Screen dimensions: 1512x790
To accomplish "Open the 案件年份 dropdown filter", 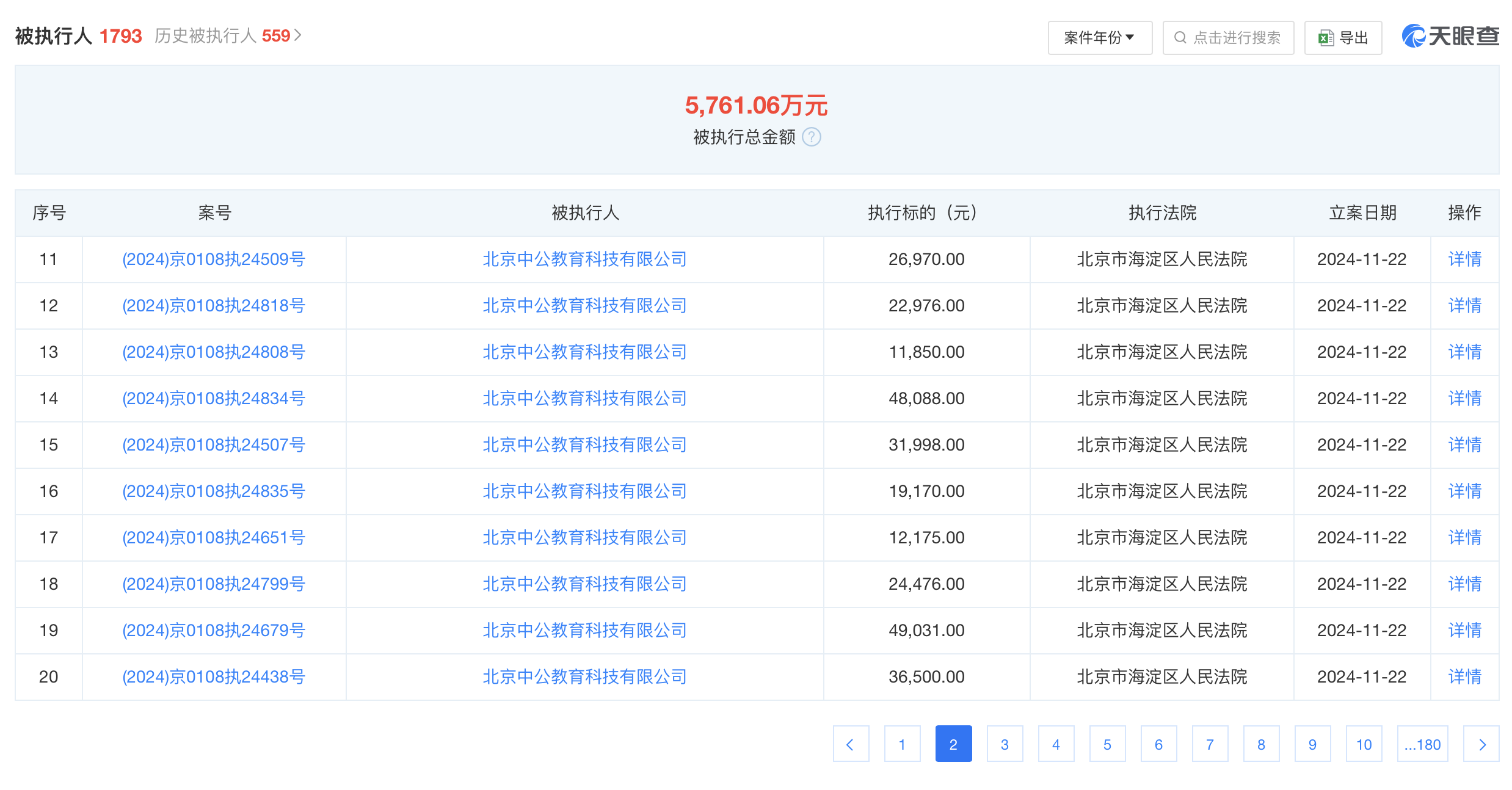I will [x=1099, y=38].
